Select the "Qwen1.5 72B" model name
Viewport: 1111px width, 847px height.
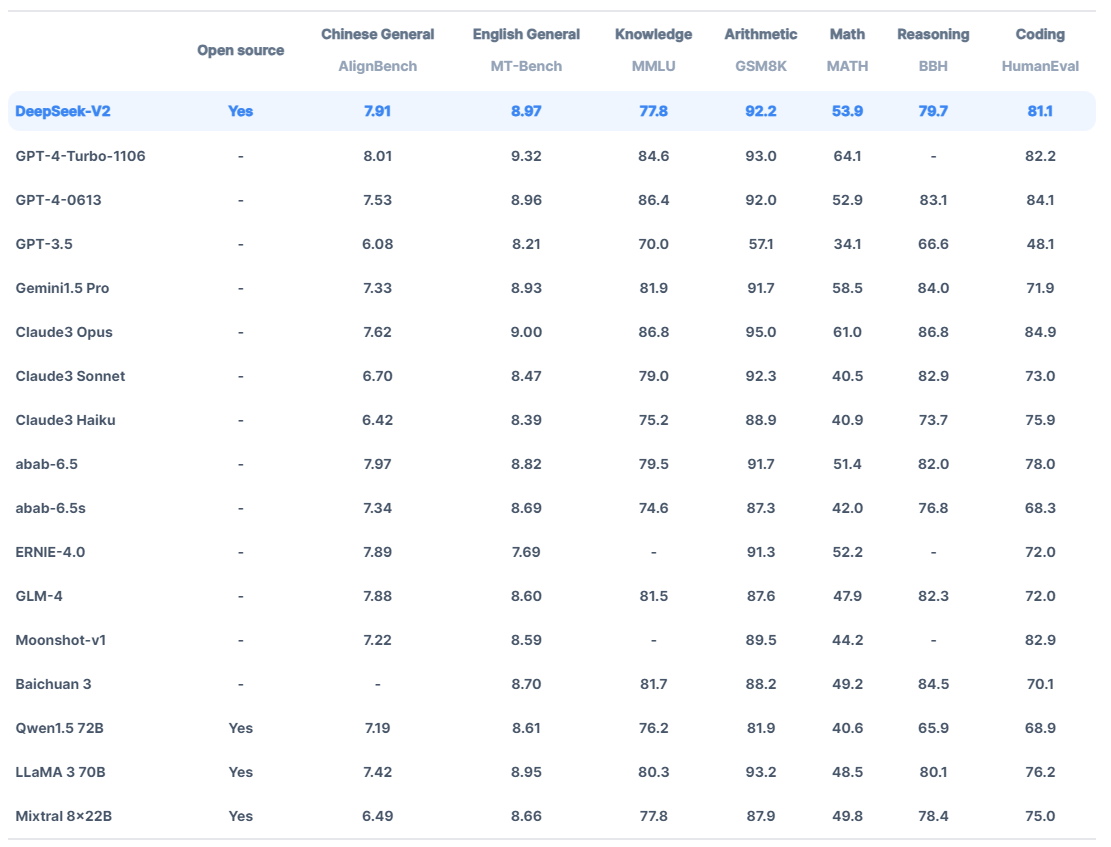point(60,727)
